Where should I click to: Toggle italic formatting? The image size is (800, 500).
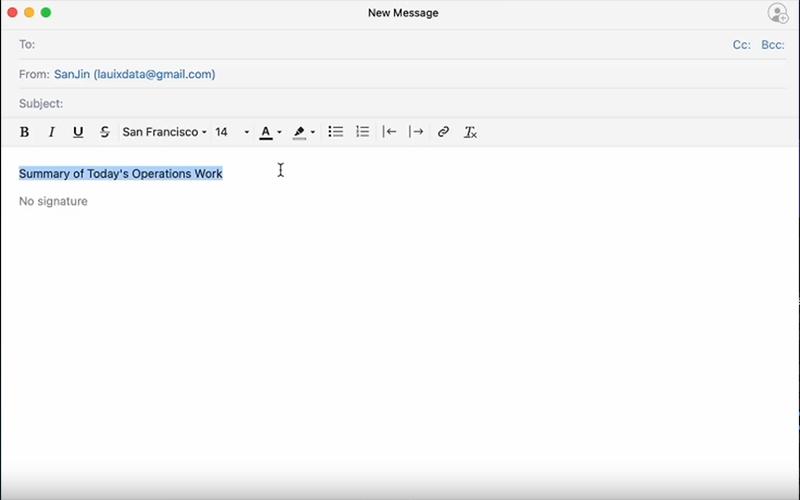pos(51,132)
